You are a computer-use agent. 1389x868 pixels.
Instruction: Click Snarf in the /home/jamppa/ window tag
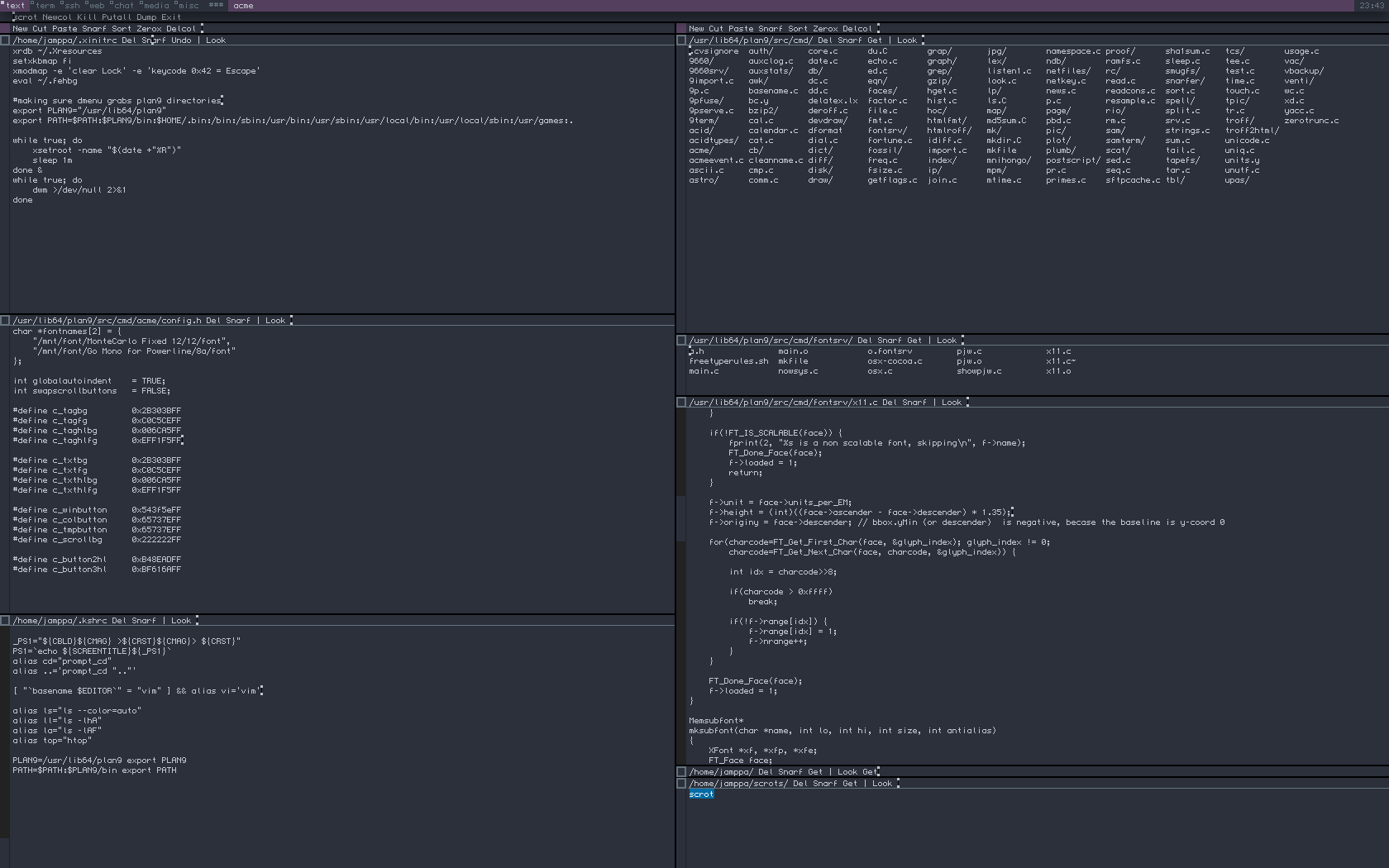[790, 771]
